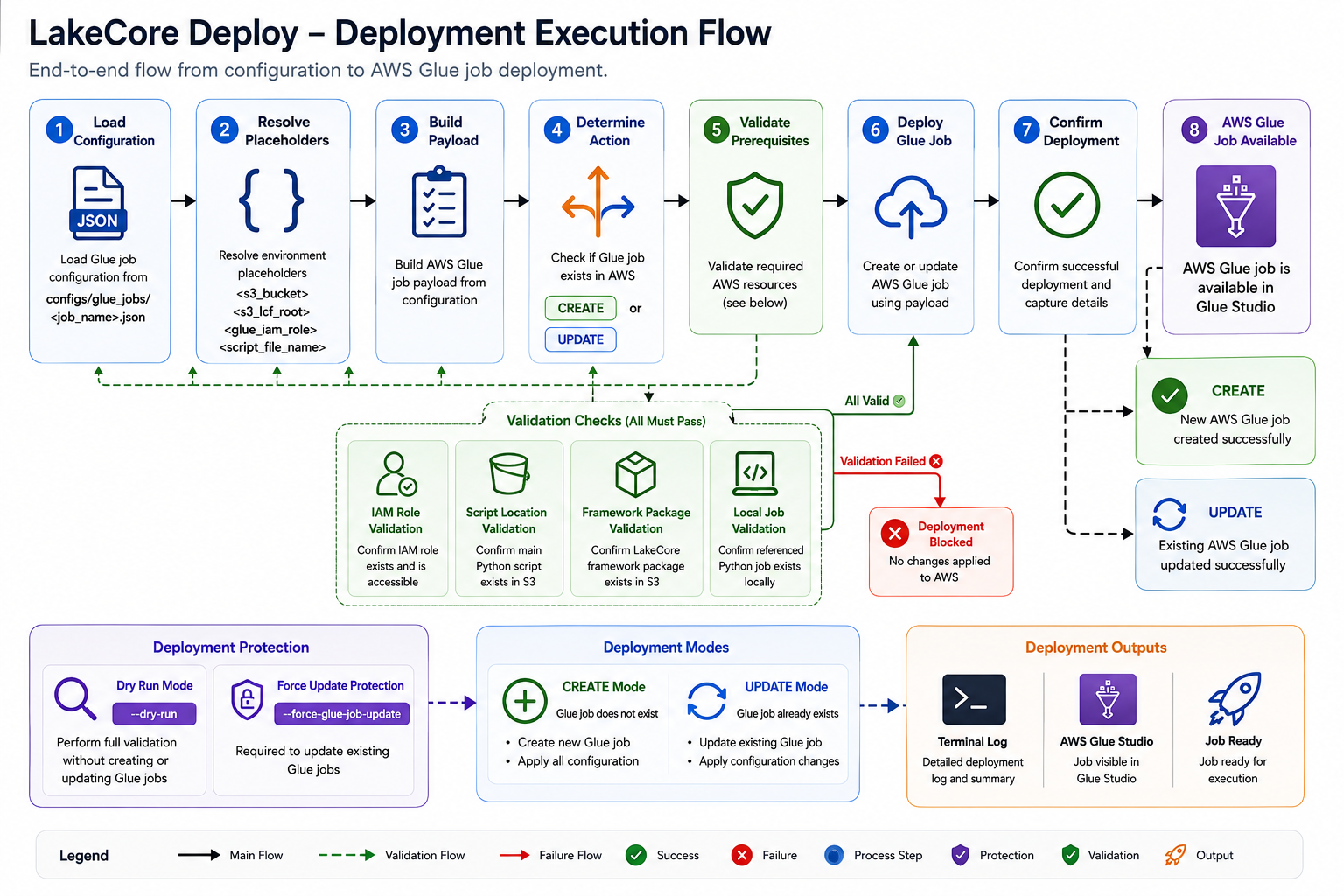
Task: Click the red X Failure legend icon
Action: (742, 855)
